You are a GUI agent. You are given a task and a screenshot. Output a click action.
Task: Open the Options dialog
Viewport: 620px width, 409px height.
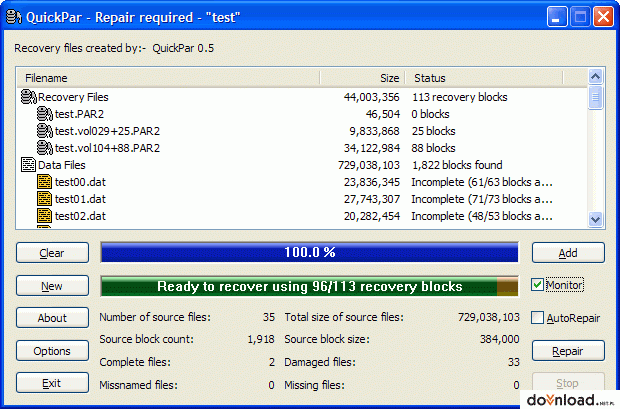point(52,351)
